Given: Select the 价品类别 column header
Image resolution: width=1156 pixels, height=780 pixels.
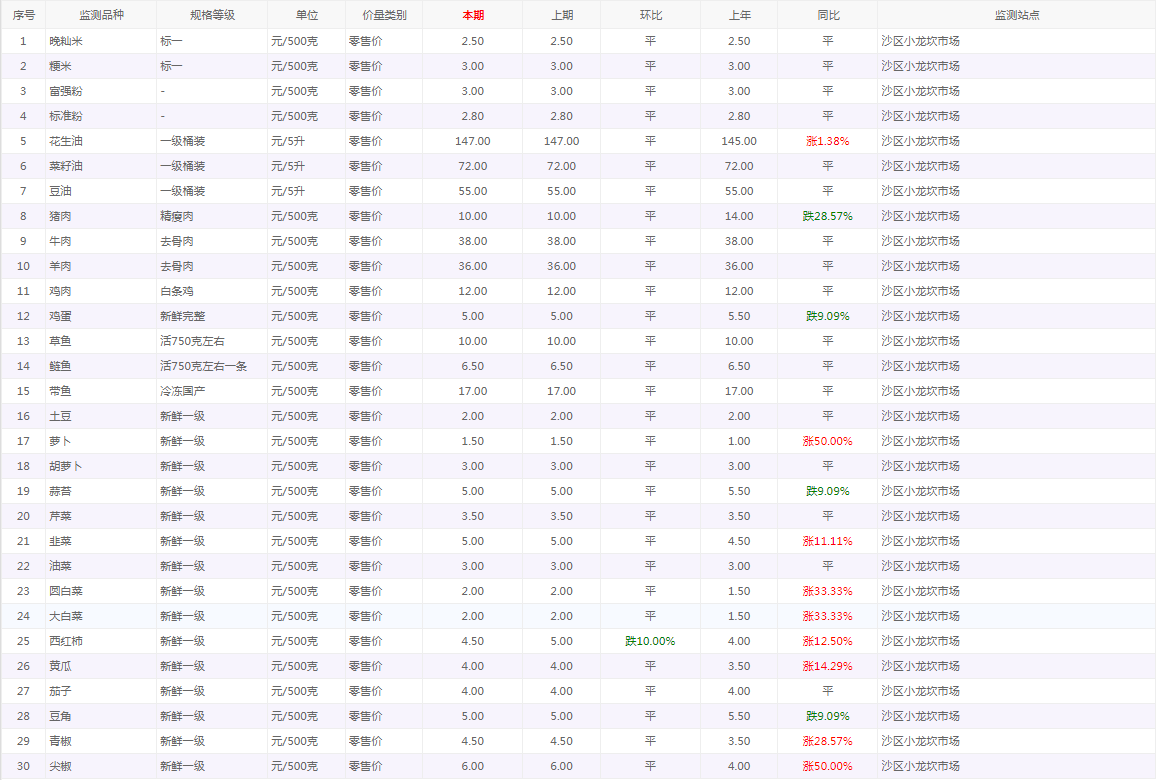Looking at the screenshot, I should (x=383, y=15).
